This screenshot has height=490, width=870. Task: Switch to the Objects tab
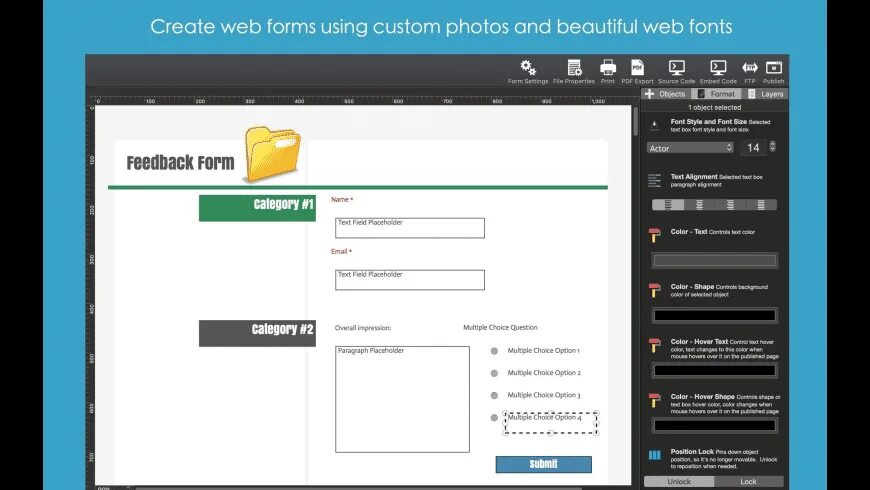tap(665, 94)
